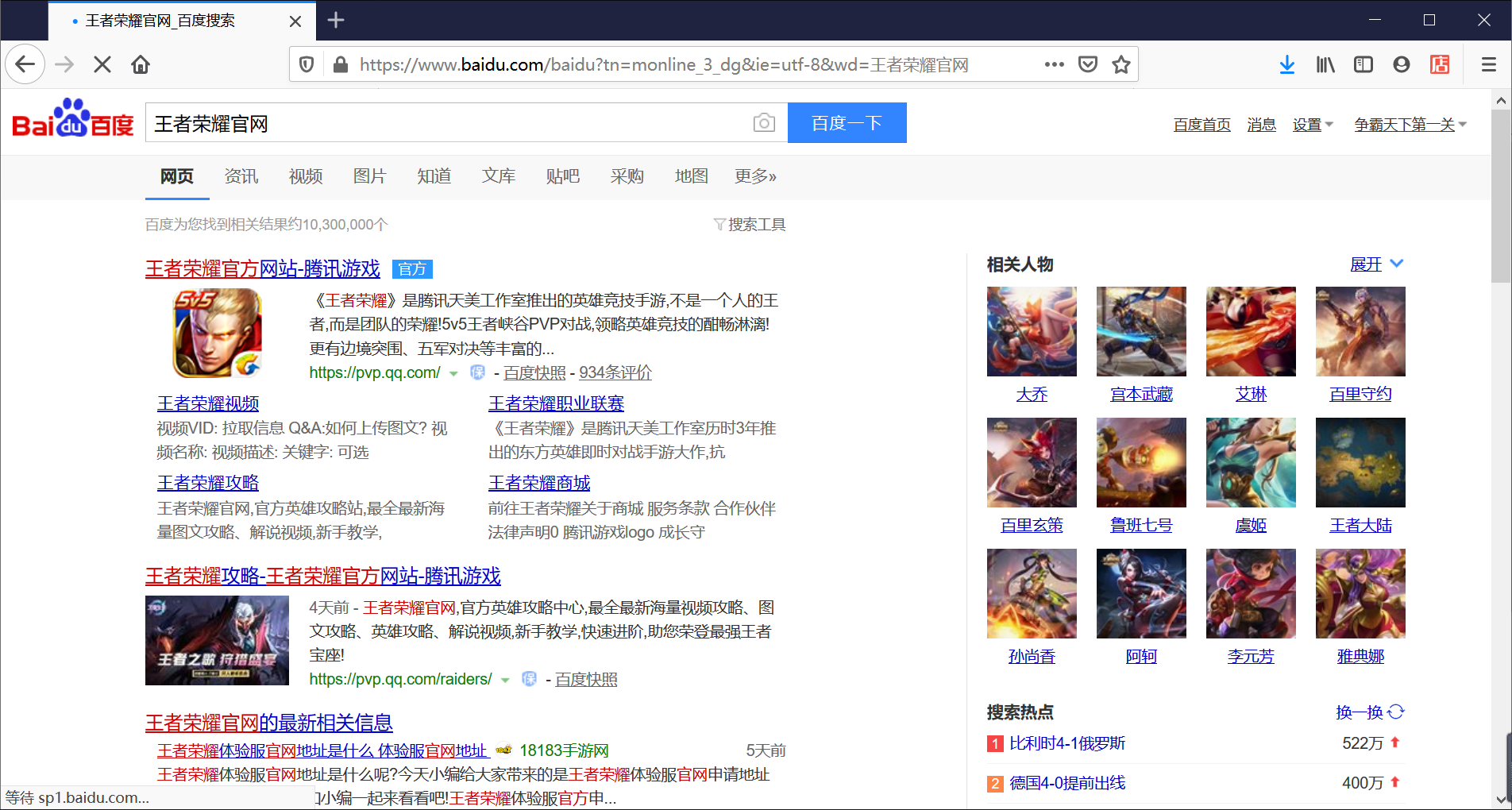This screenshot has width=1512, height=810.
Task: Refresh hot searches with 换一换 icon
Action: [1396, 712]
